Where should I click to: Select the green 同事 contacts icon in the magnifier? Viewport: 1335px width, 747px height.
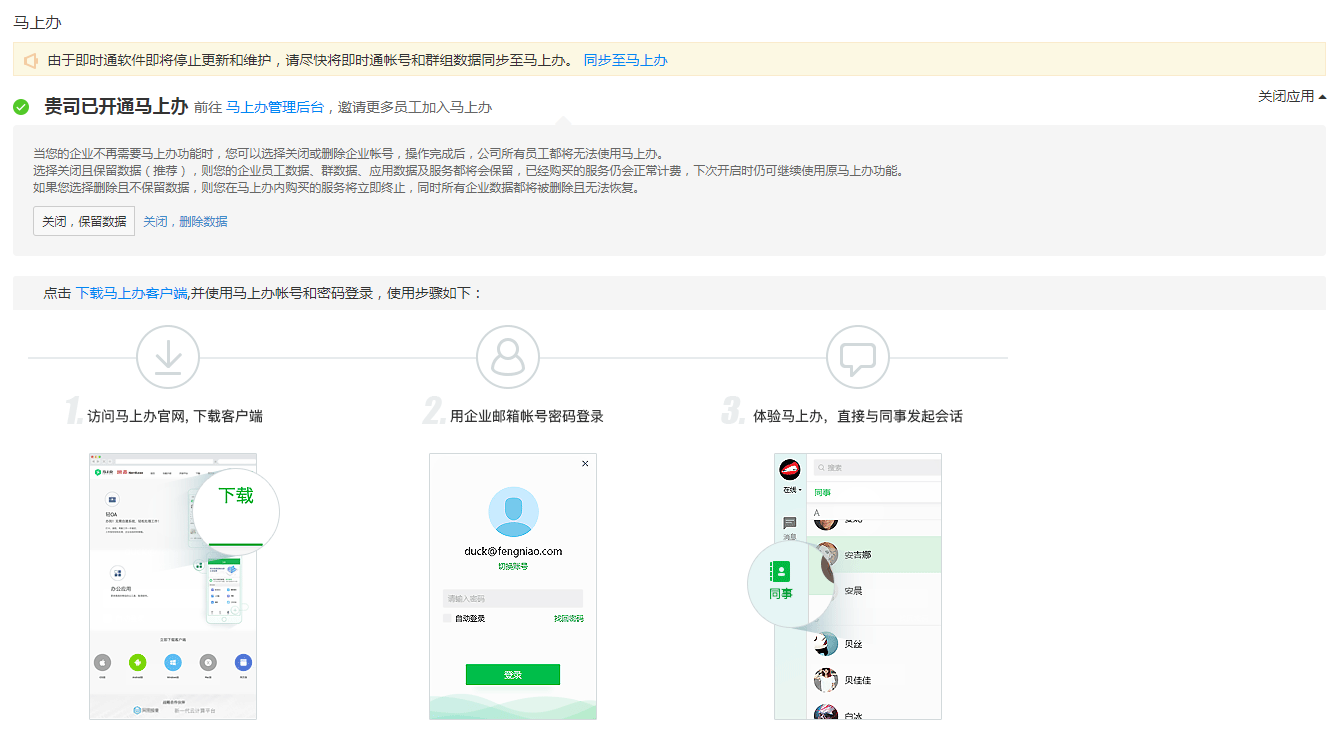pyautogui.click(x=780, y=570)
